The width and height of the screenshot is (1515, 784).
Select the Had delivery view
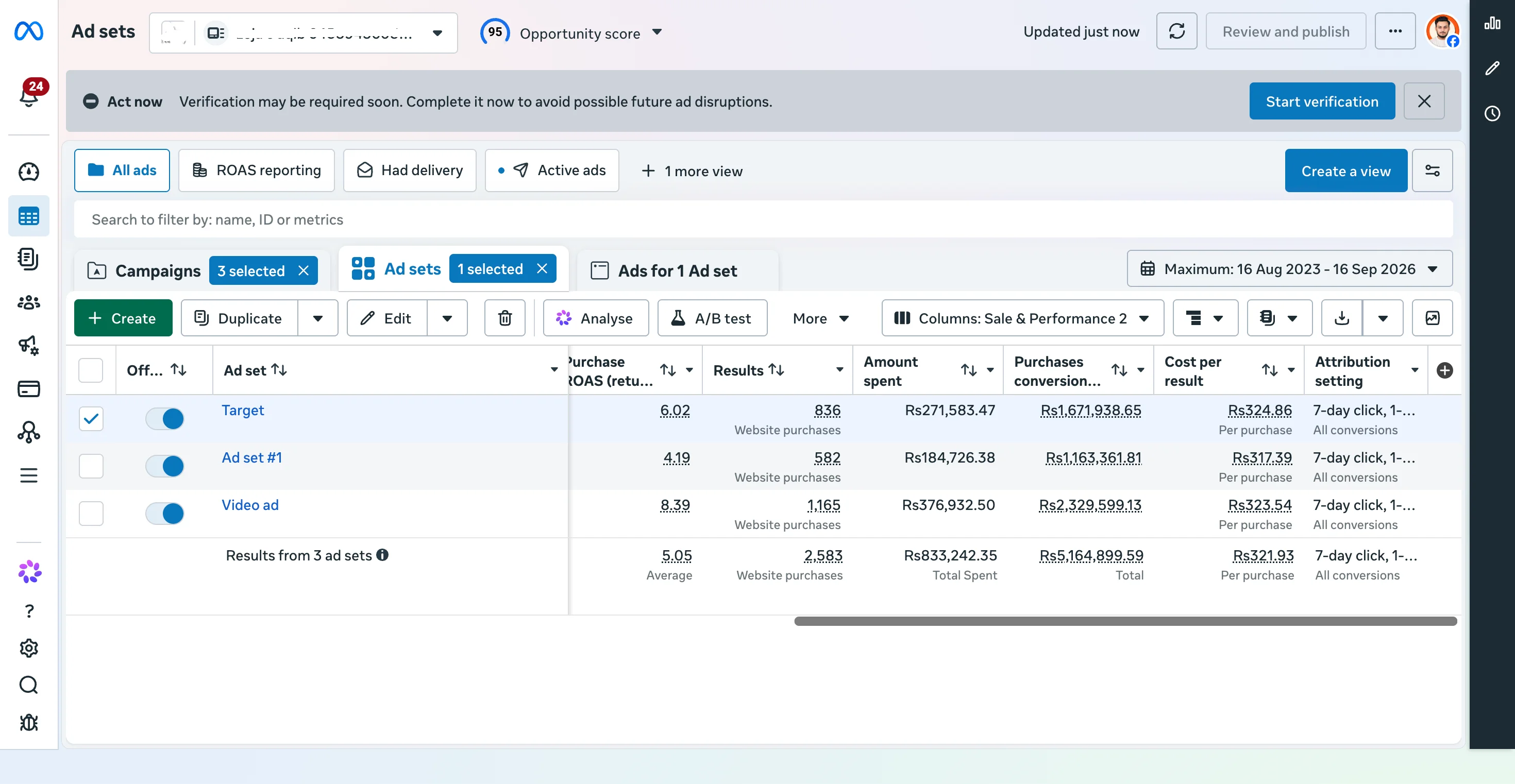pyautogui.click(x=410, y=171)
